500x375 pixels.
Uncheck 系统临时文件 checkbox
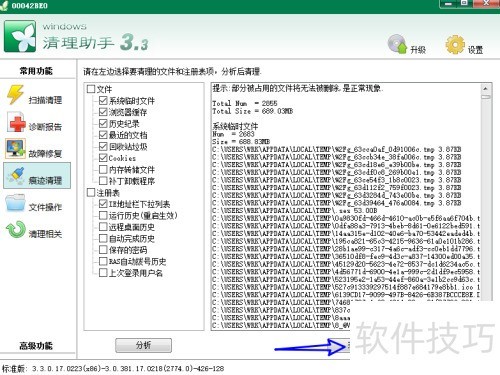(x=103, y=100)
